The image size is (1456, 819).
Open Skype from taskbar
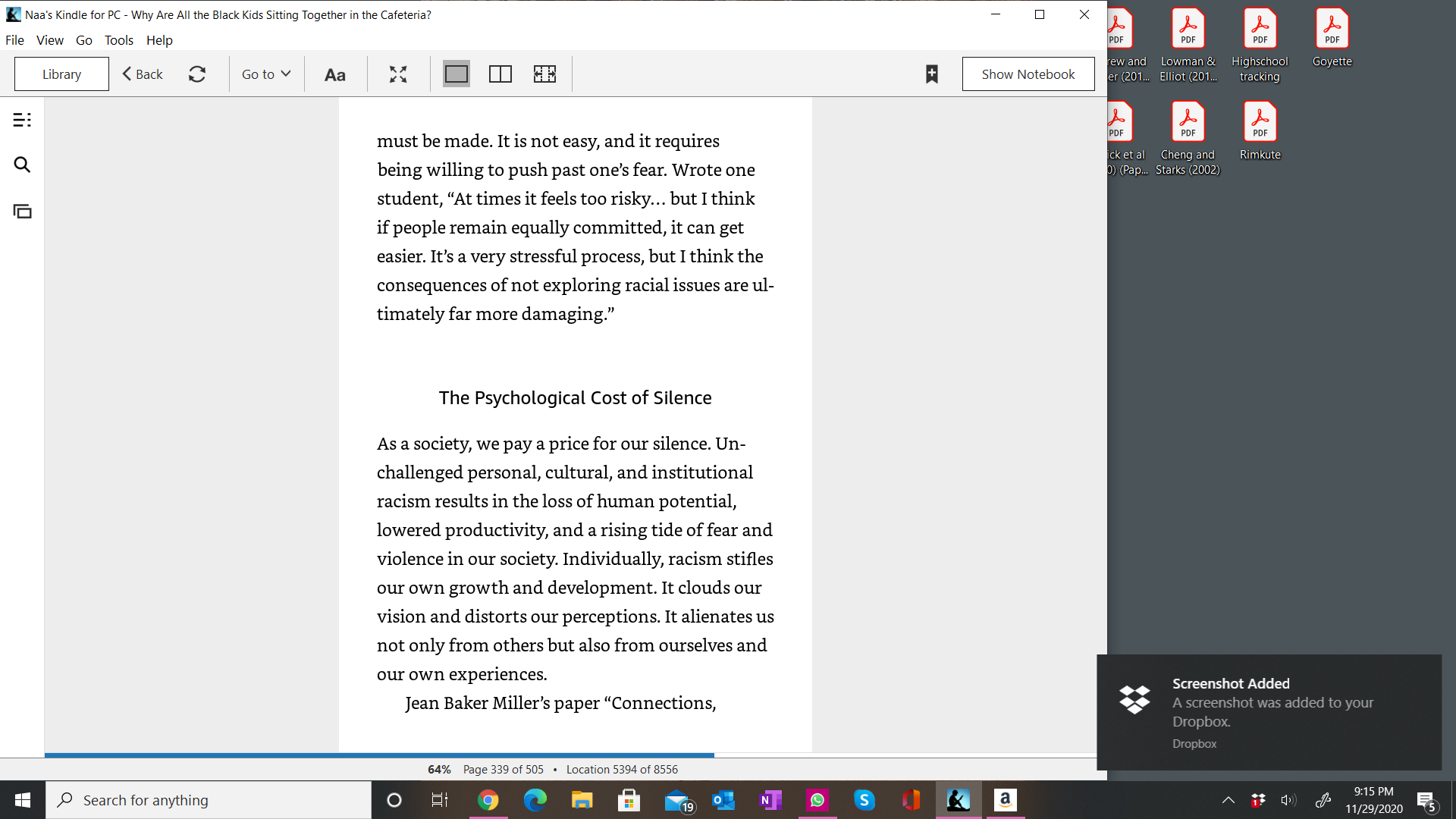(x=864, y=800)
